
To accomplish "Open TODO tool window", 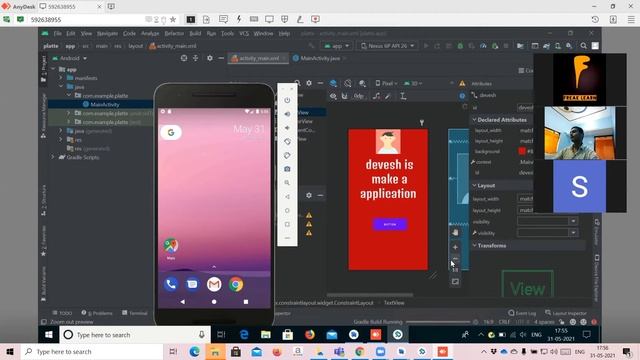I will [x=62, y=313].
